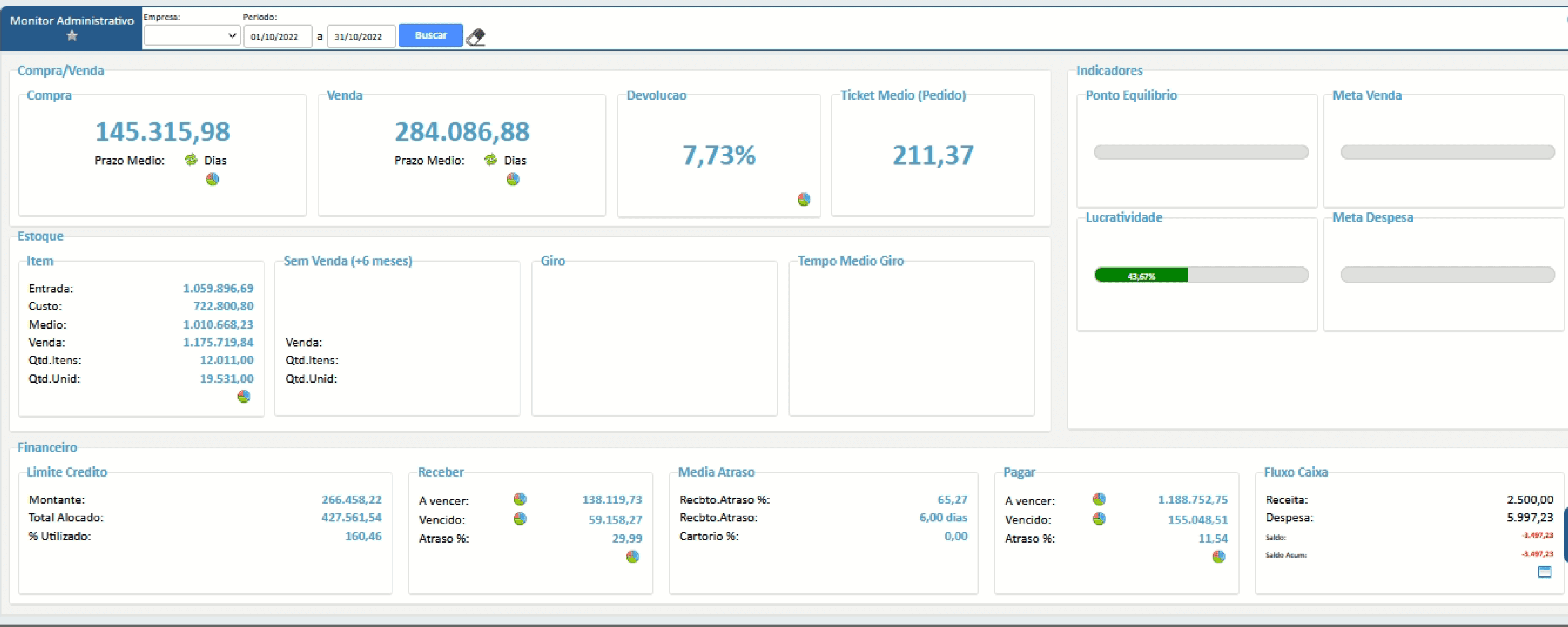The width and height of the screenshot is (1568, 627).
Task: Click the Saldo value in Fluxo Caixa
Action: (x=1538, y=535)
